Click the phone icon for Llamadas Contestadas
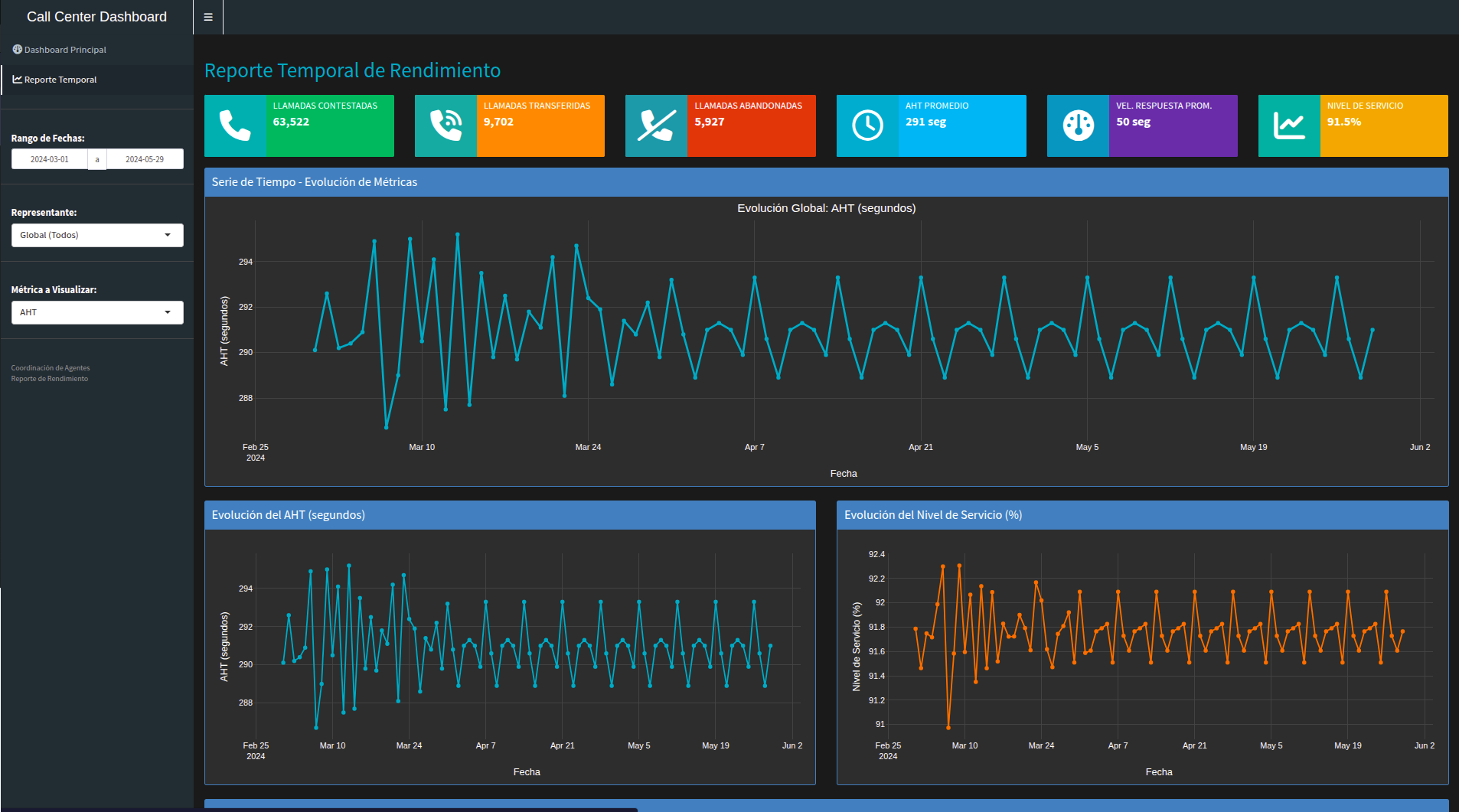Viewport: 1459px width, 812px height. (x=235, y=126)
